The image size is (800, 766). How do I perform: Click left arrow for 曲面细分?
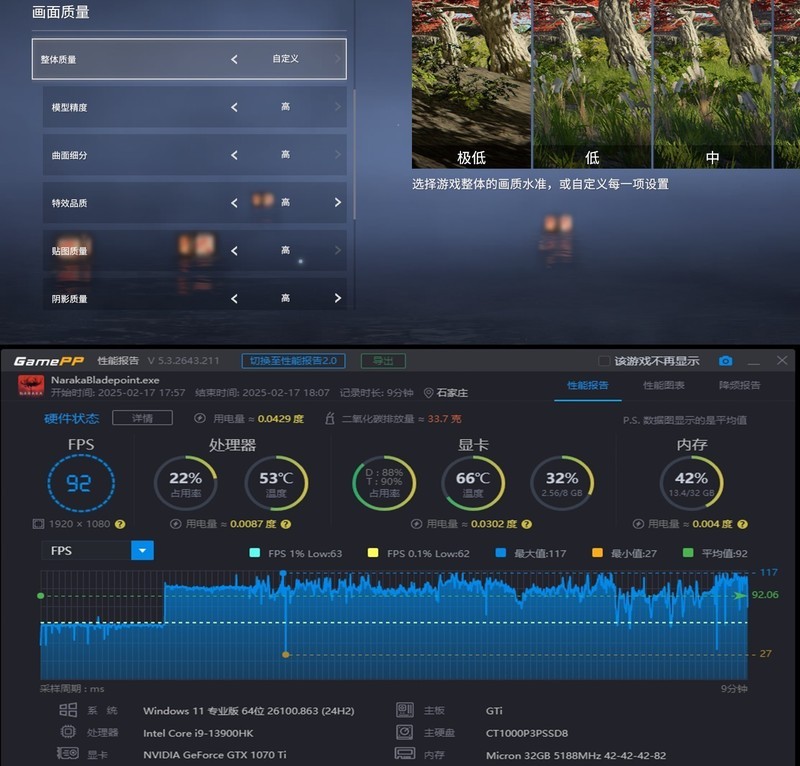click(x=234, y=155)
